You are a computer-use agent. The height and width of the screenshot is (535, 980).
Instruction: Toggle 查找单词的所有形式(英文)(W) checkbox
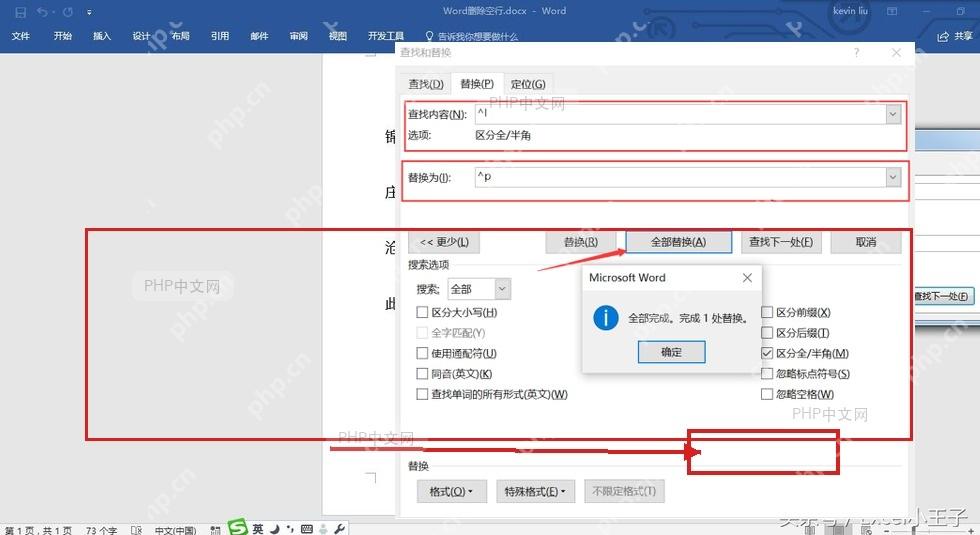422,394
